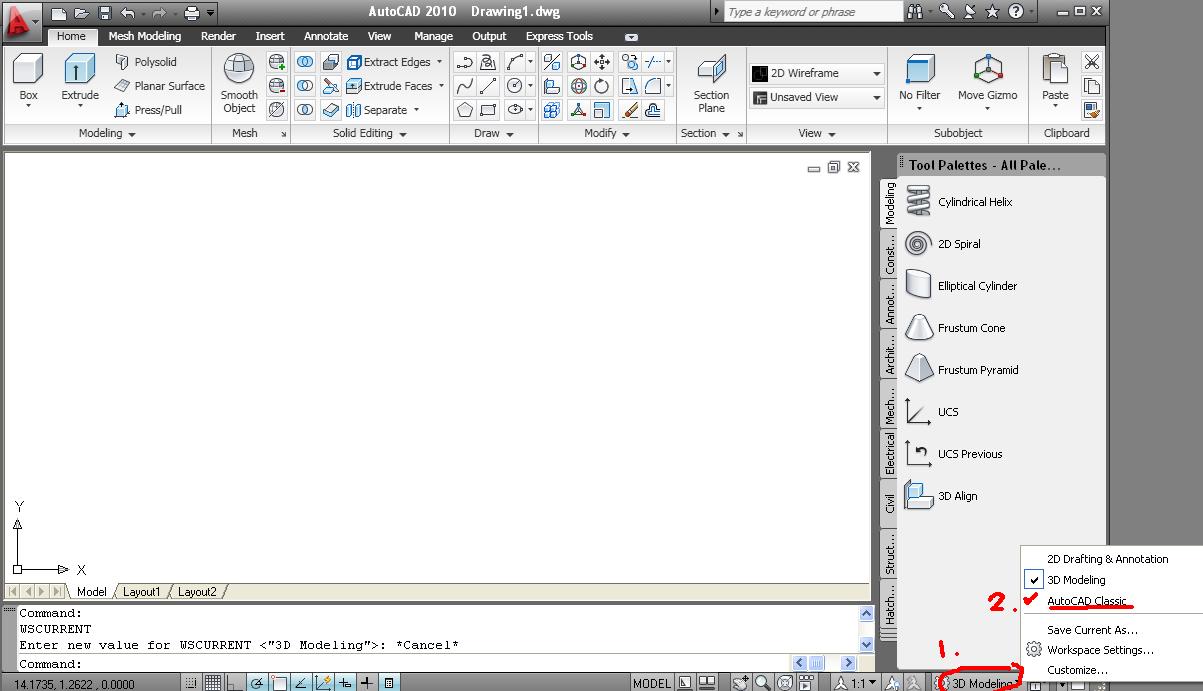This screenshot has width=1203, height=691.
Task: Expand the Solid Editing panel
Action: click(x=370, y=133)
